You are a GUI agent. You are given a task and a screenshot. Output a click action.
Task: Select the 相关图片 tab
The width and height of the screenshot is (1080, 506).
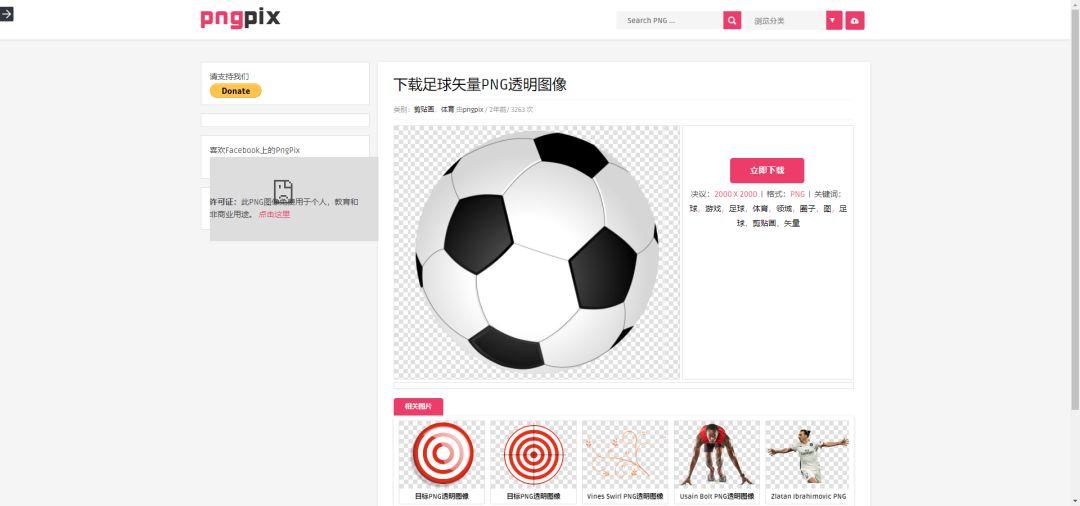coord(418,407)
